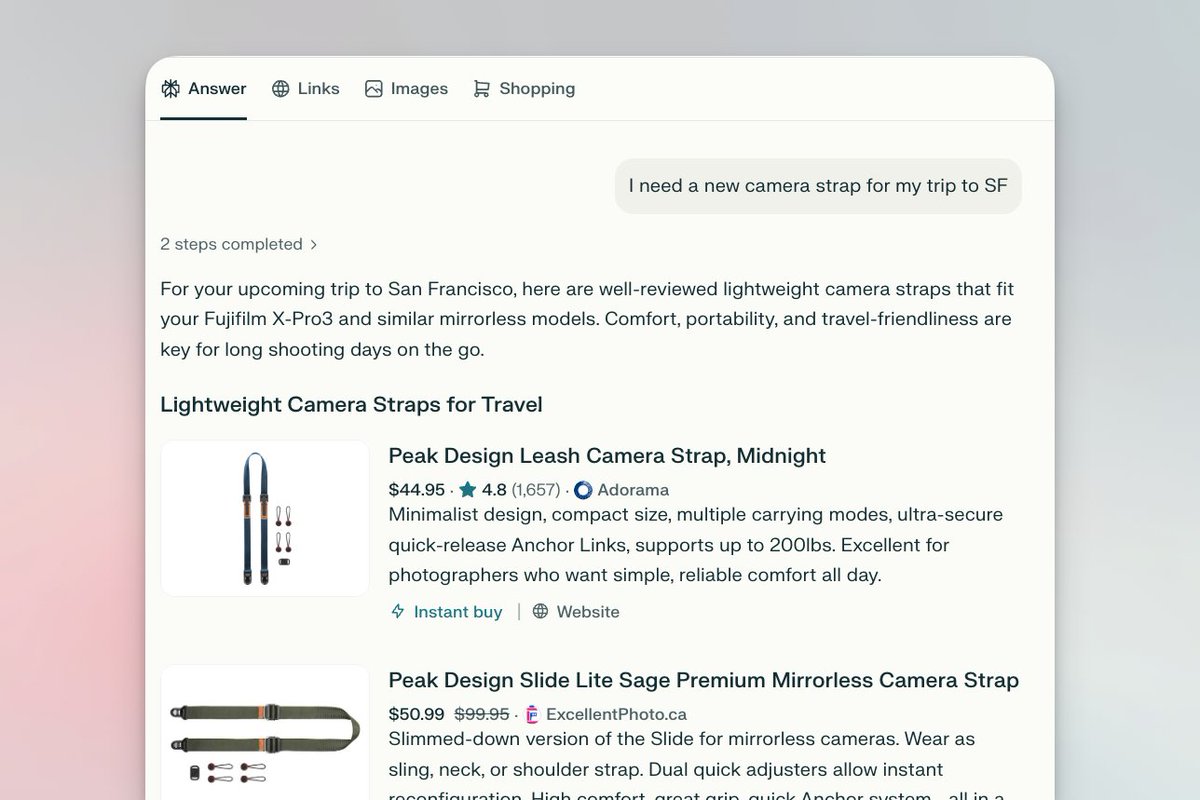Viewport: 1200px width, 800px height.
Task: Go to the Shopping tab
Action: [x=525, y=89]
